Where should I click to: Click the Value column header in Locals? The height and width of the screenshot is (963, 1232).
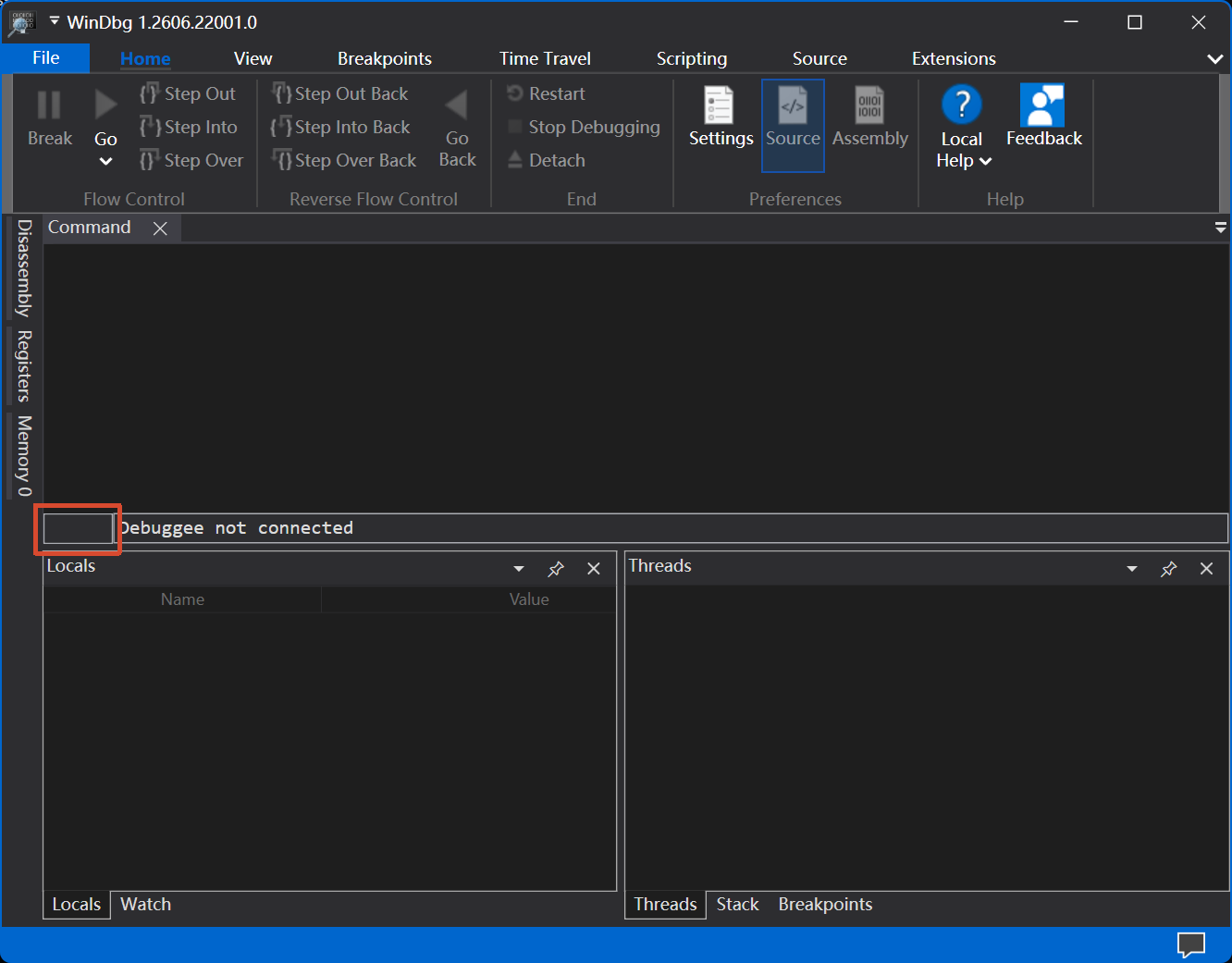529,599
